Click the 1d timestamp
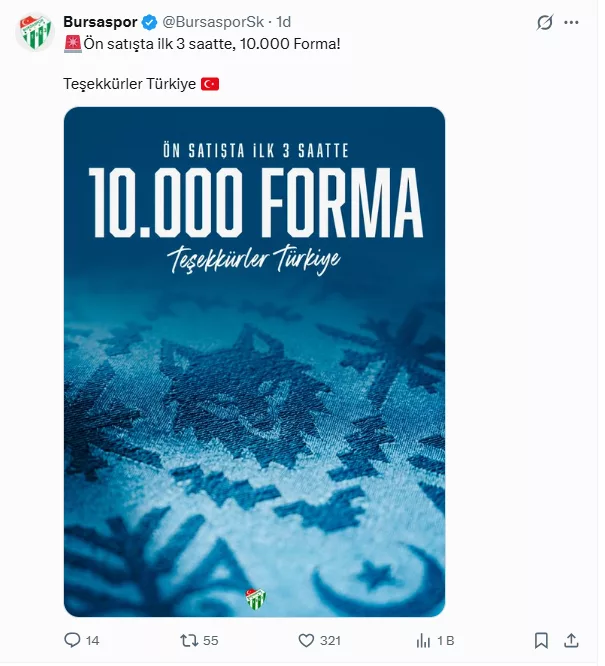Screen dimensions: 605x666 click(x=286, y=22)
